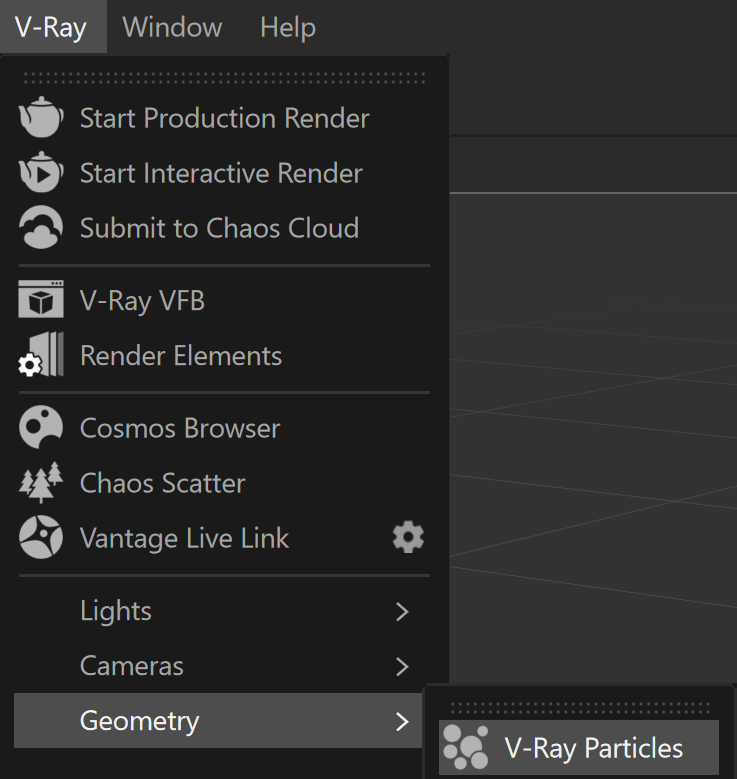Viewport: 737px width, 779px height.
Task: Click the V-Ray VFB cube window icon
Action: tap(41, 299)
